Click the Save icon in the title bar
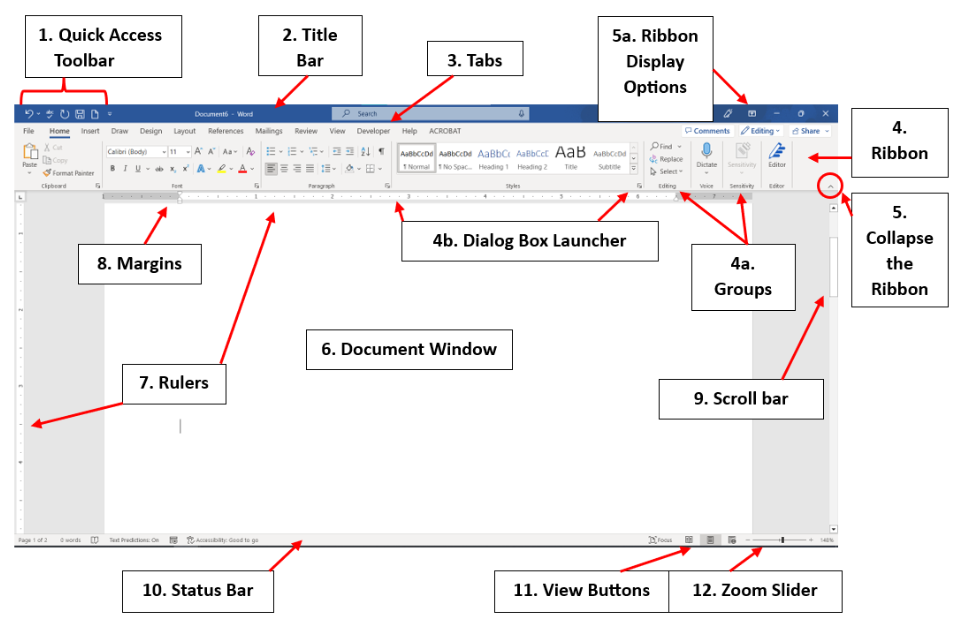Viewport: 958px width, 620px height. click(x=80, y=114)
